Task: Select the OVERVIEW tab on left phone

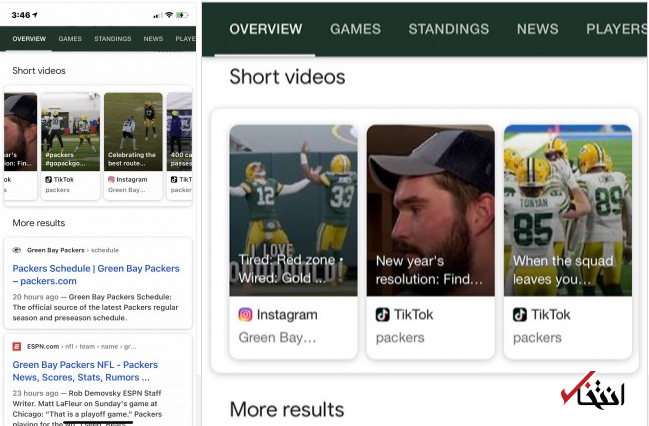Action: [x=29, y=39]
